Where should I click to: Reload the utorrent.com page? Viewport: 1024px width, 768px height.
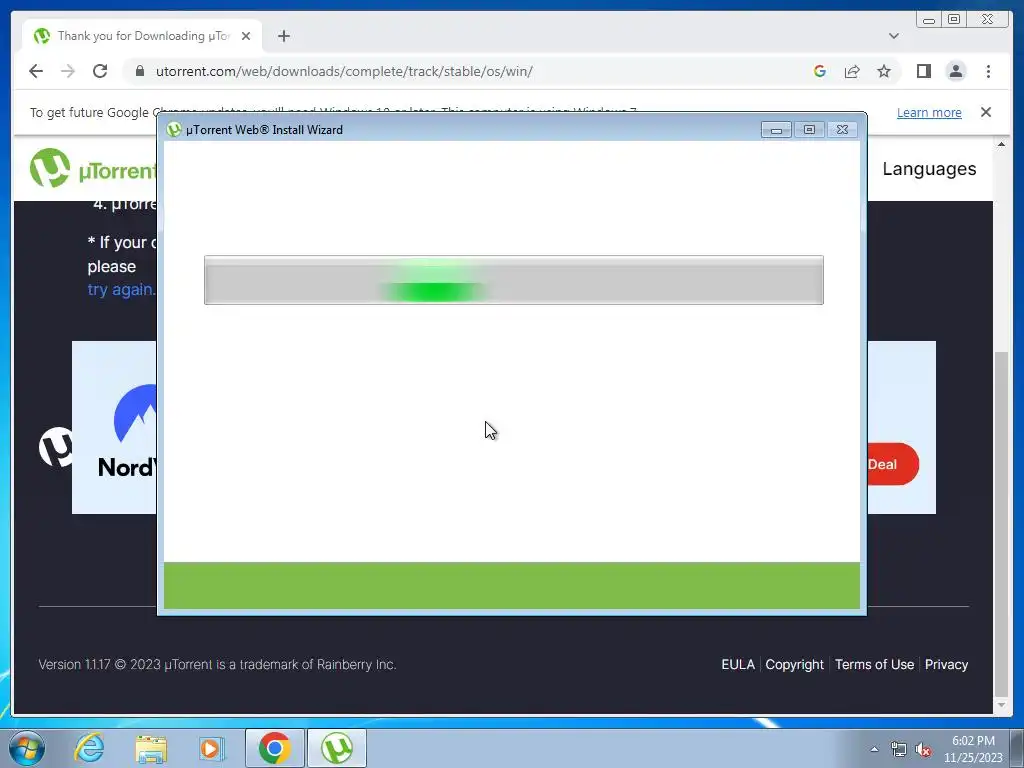click(x=100, y=71)
